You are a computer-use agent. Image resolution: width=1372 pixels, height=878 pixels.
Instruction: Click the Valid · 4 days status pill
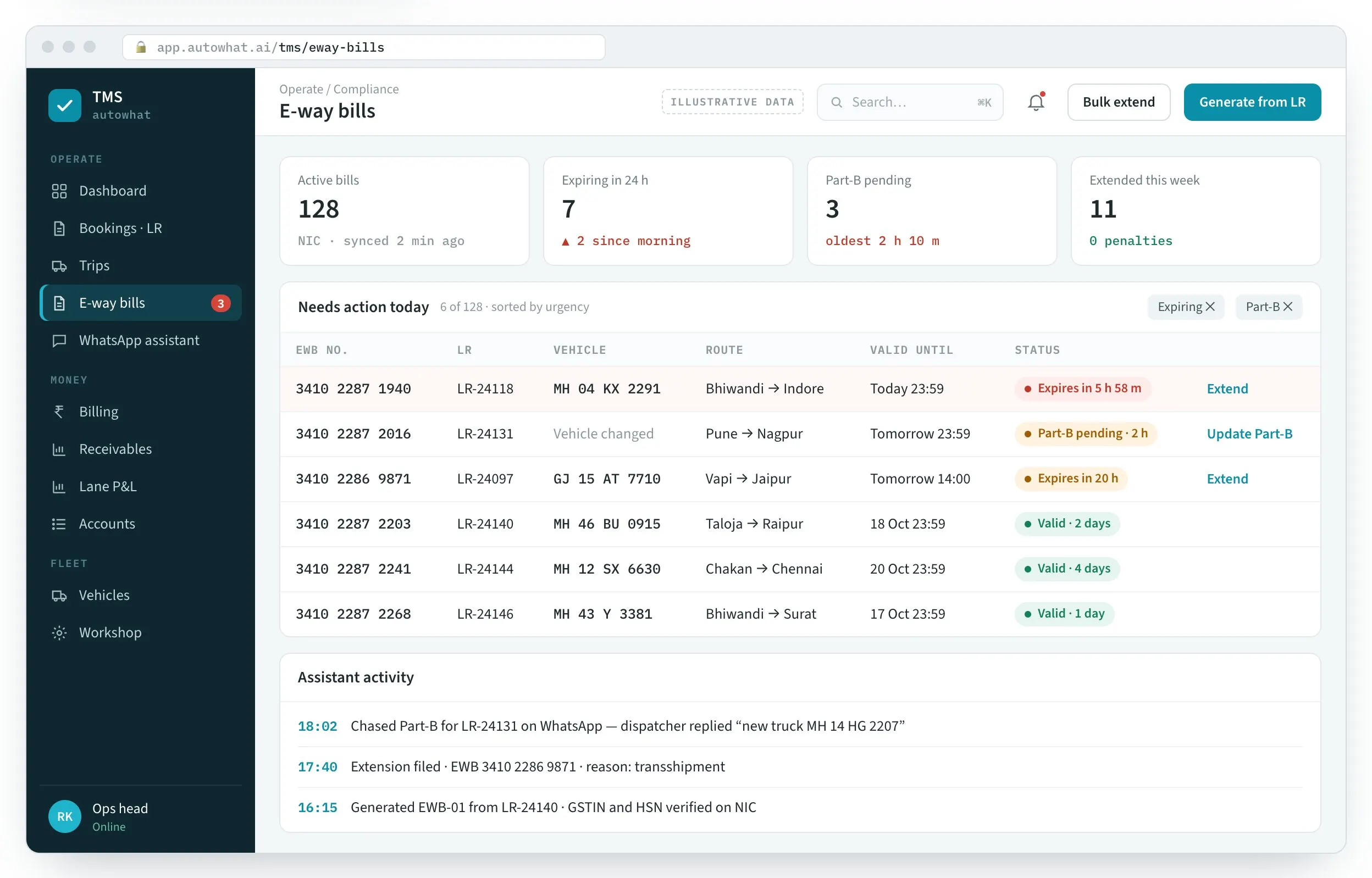[x=1067, y=569]
